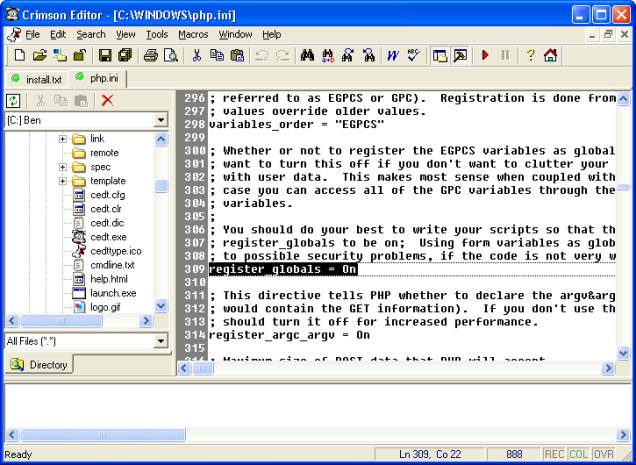Open the All Files (*.*) filter dropdown
The image size is (636, 465).
tap(161, 341)
